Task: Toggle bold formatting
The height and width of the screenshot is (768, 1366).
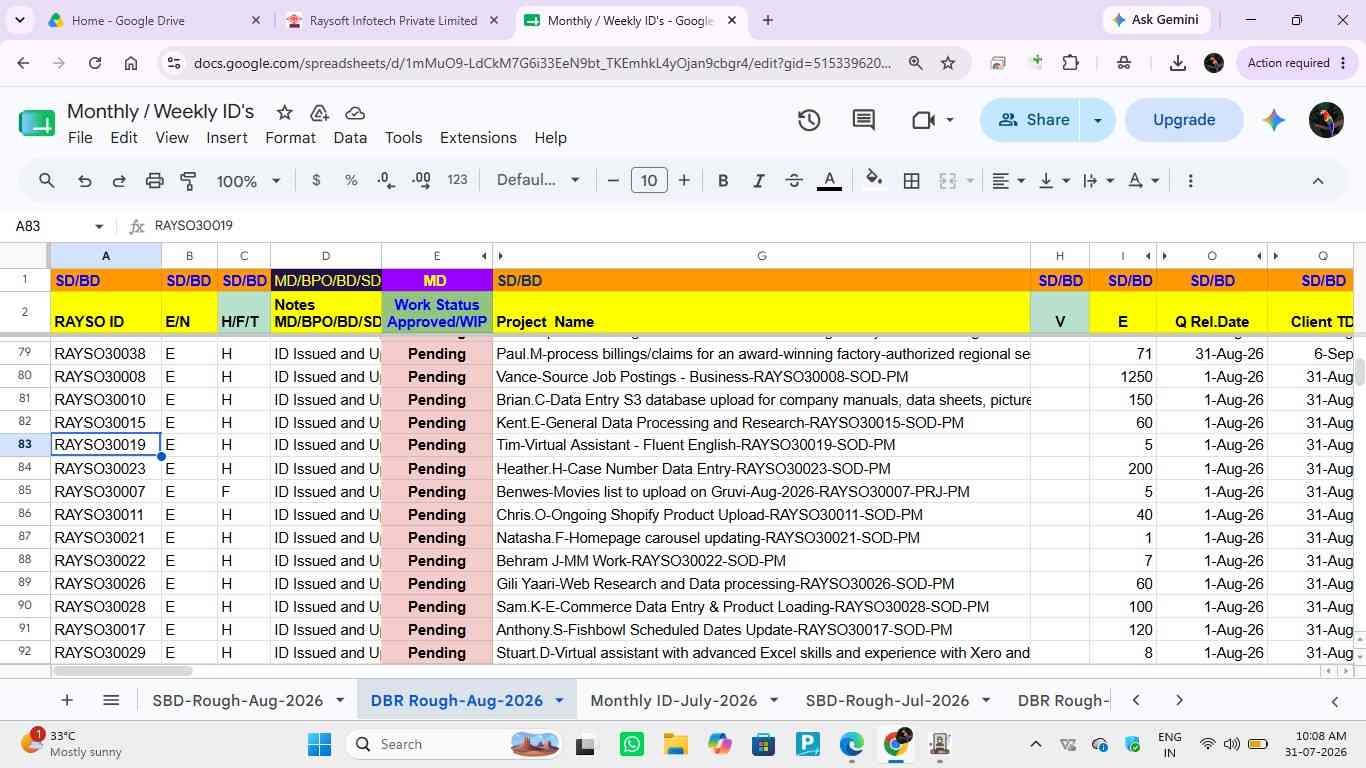Action: click(723, 181)
